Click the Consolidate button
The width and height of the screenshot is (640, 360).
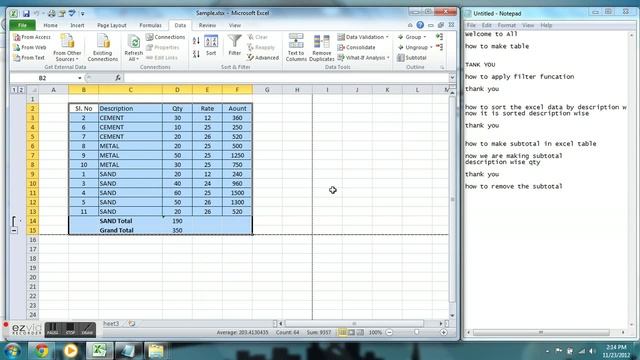(356, 47)
